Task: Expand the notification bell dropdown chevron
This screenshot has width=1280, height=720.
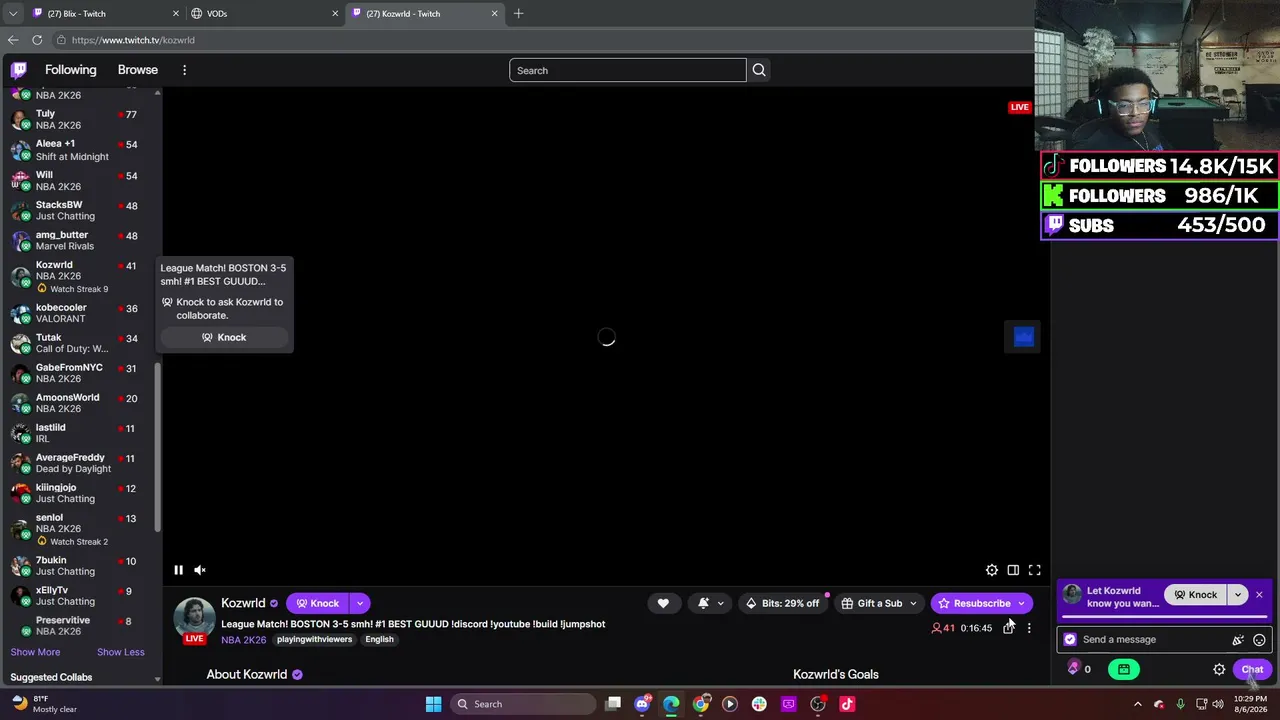Action: 720,603
